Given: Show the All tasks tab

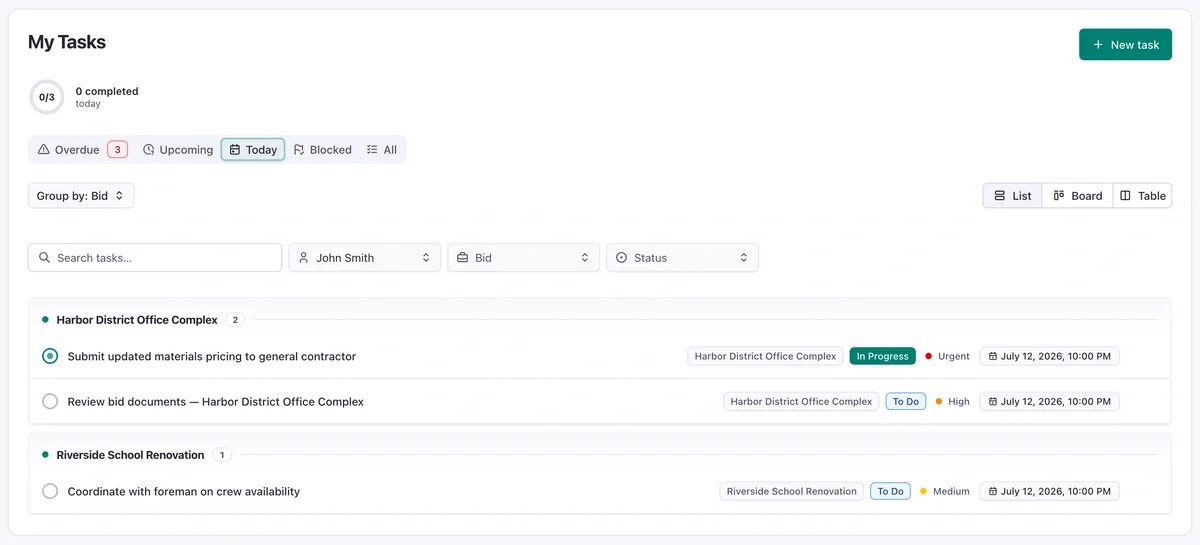Looking at the screenshot, I should tap(382, 150).
